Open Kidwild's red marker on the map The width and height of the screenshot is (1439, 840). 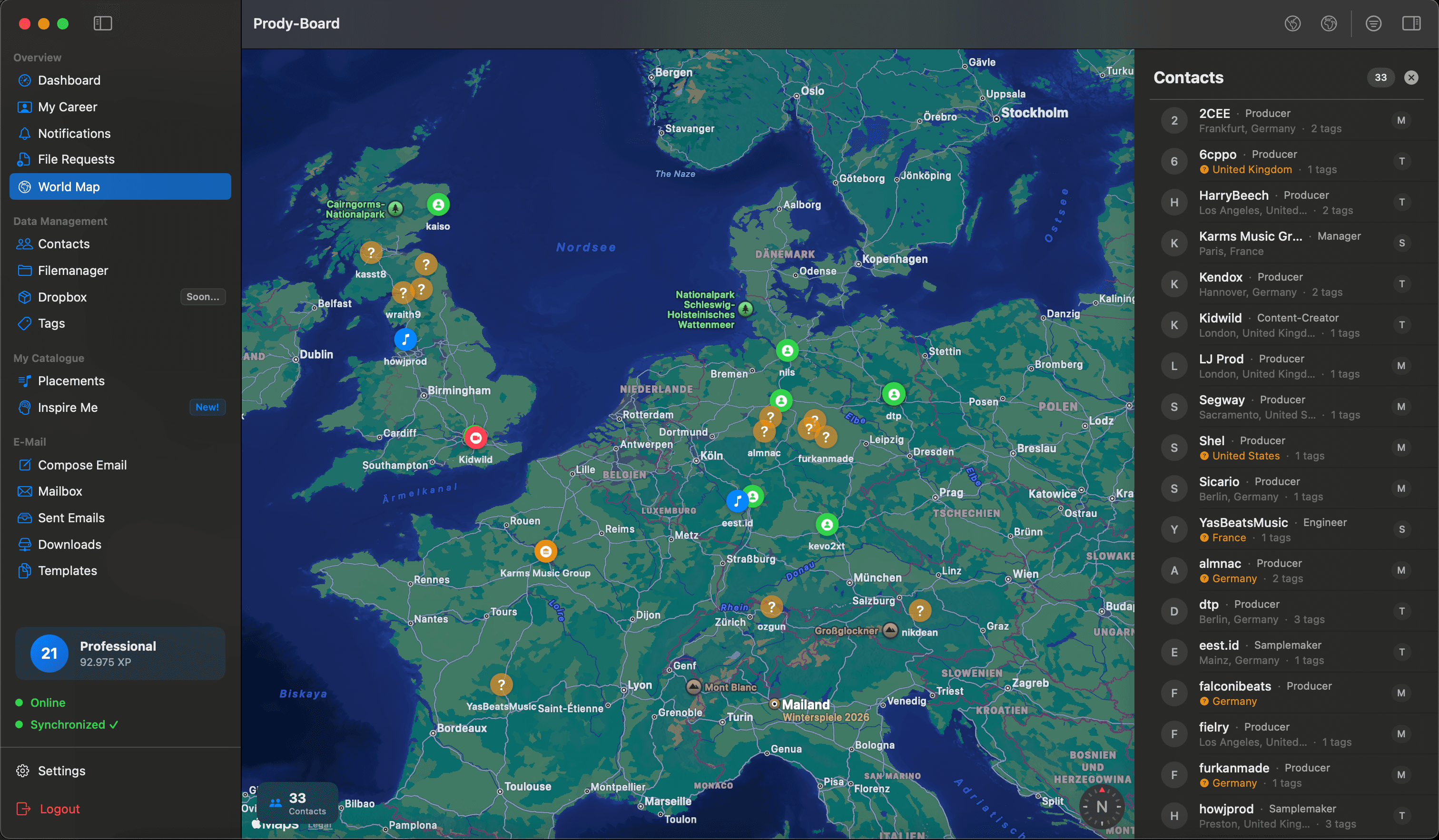476,437
